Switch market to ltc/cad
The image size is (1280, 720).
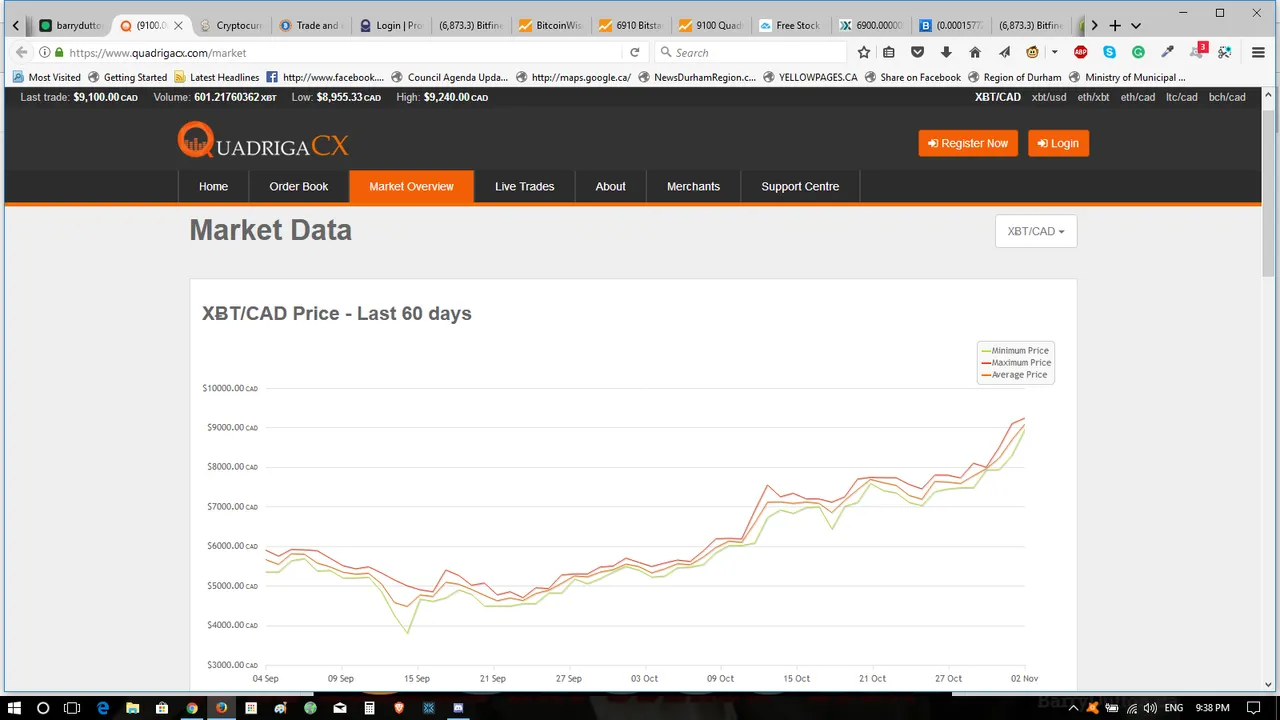pyautogui.click(x=1182, y=97)
